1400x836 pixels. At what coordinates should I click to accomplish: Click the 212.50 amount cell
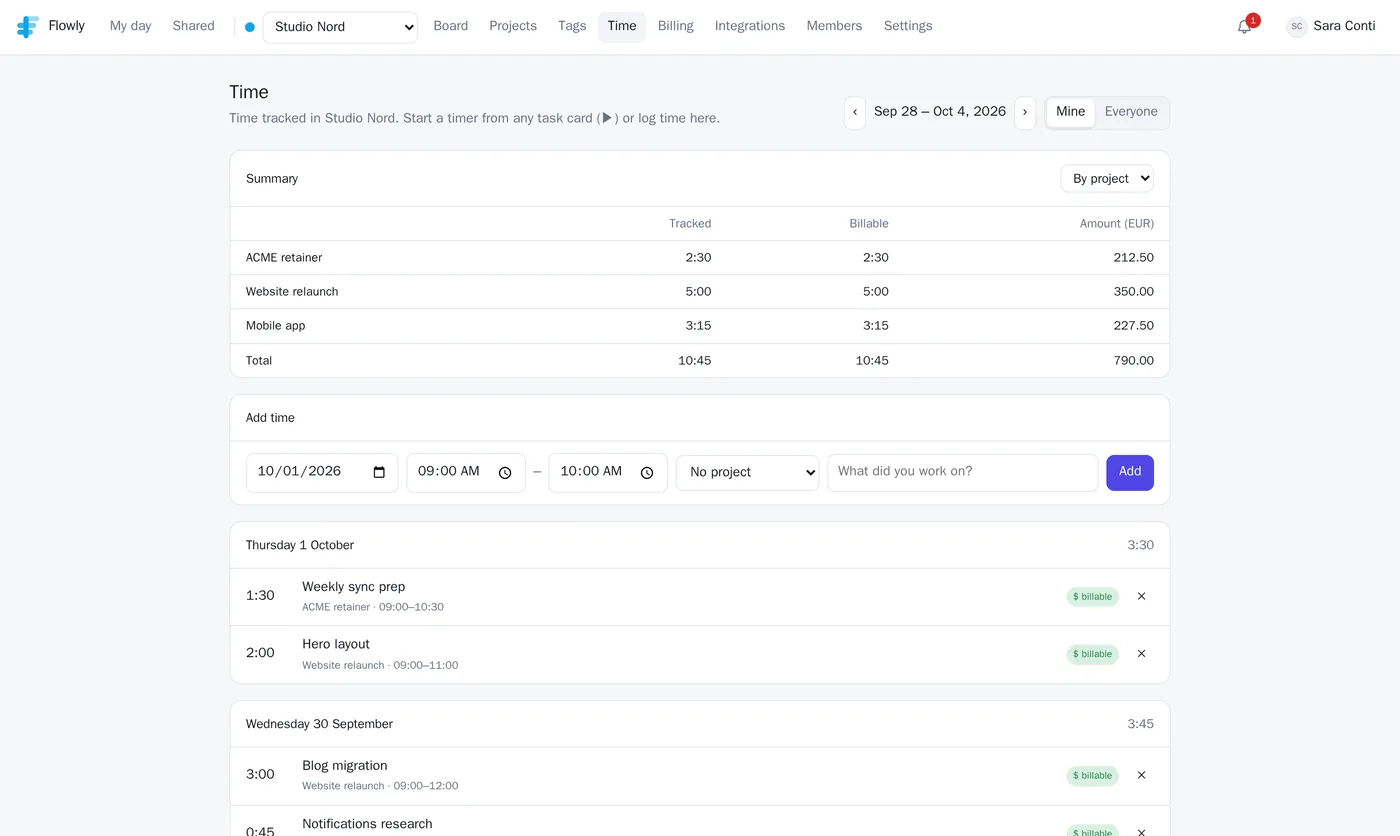[1134, 258]
